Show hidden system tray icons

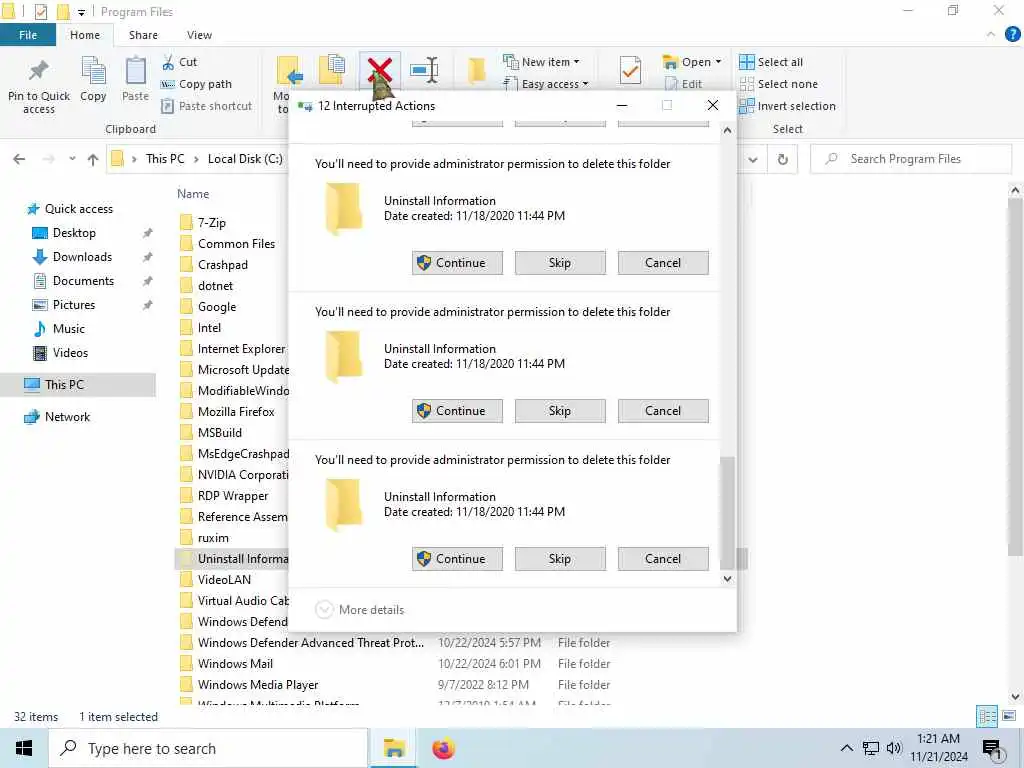point(846,748)
